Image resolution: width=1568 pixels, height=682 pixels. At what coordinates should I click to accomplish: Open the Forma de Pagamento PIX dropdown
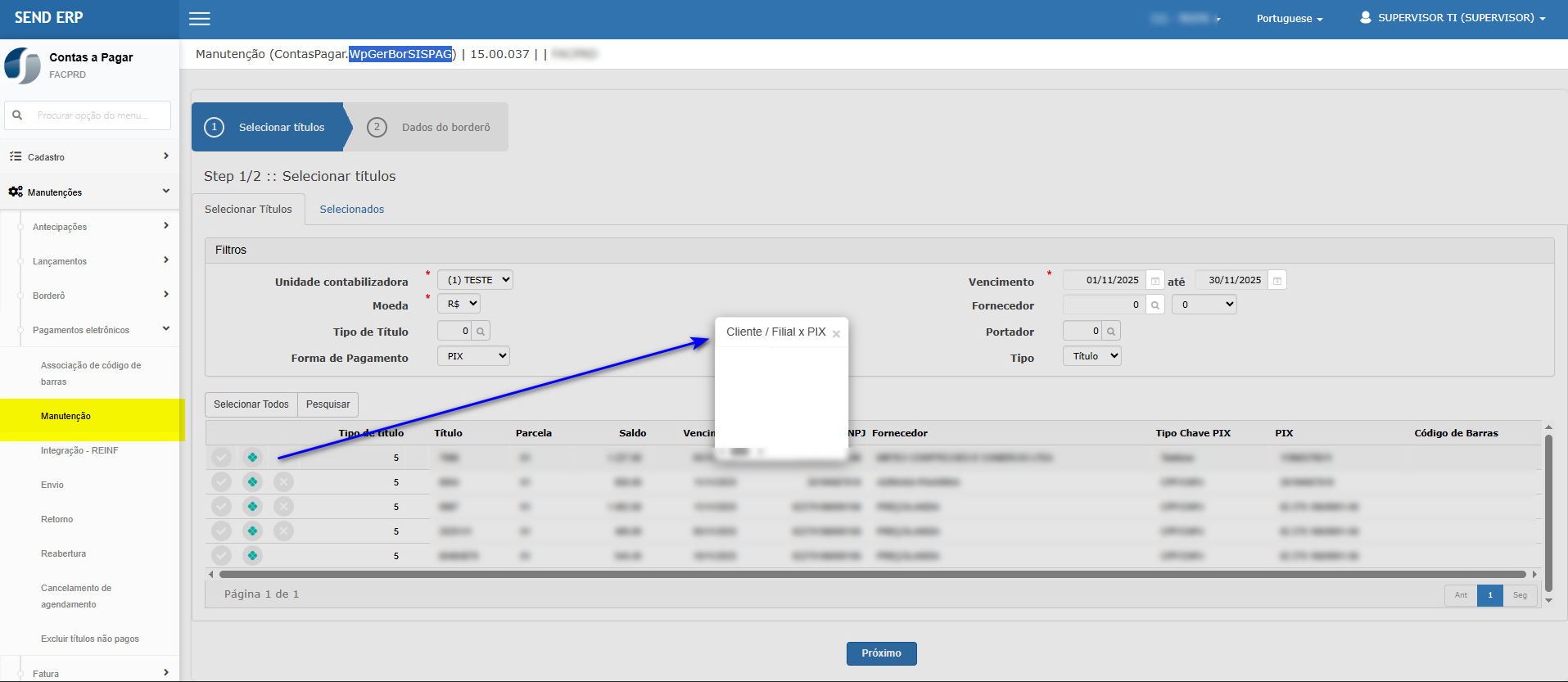(x=473, y=356)
